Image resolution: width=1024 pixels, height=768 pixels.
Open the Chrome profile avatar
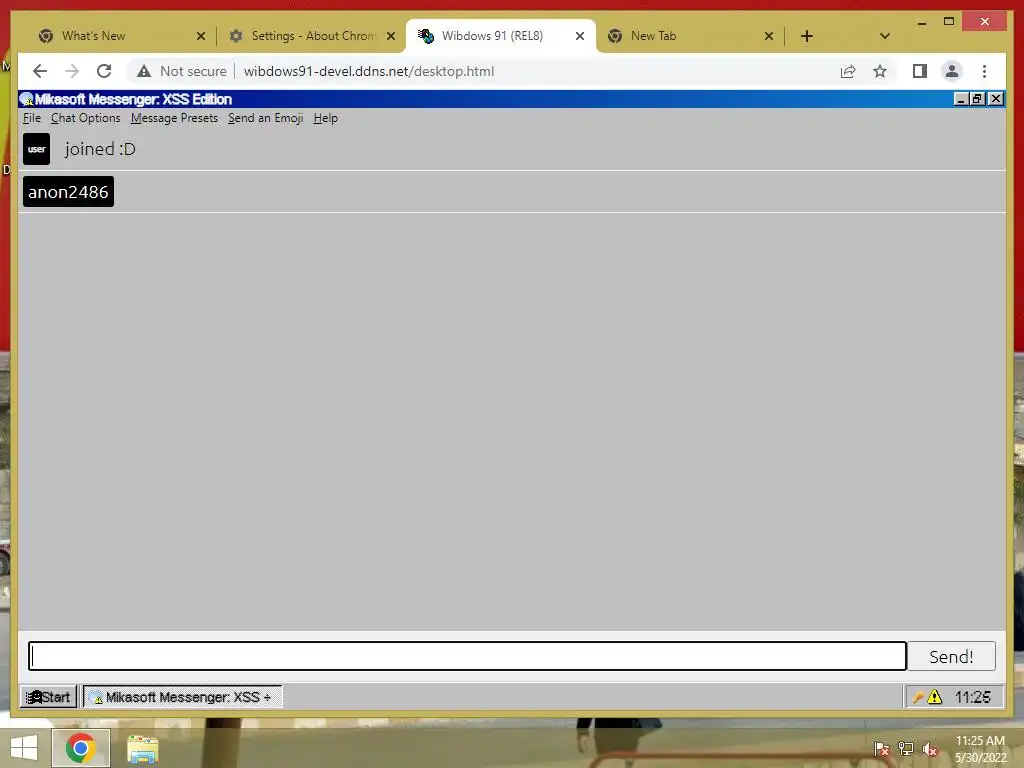[952, 71]
